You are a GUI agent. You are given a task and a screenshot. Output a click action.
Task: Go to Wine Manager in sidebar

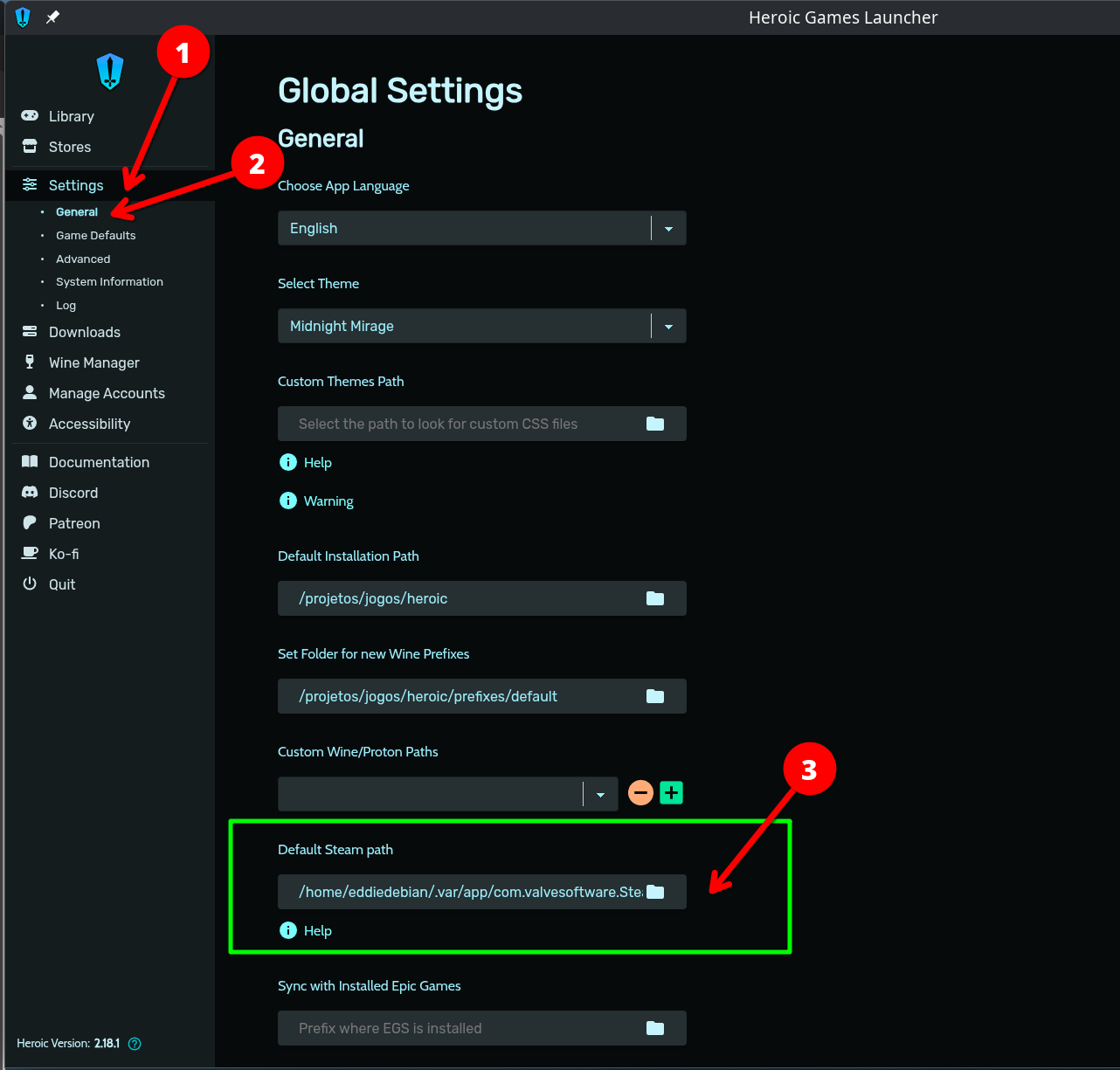93,362
